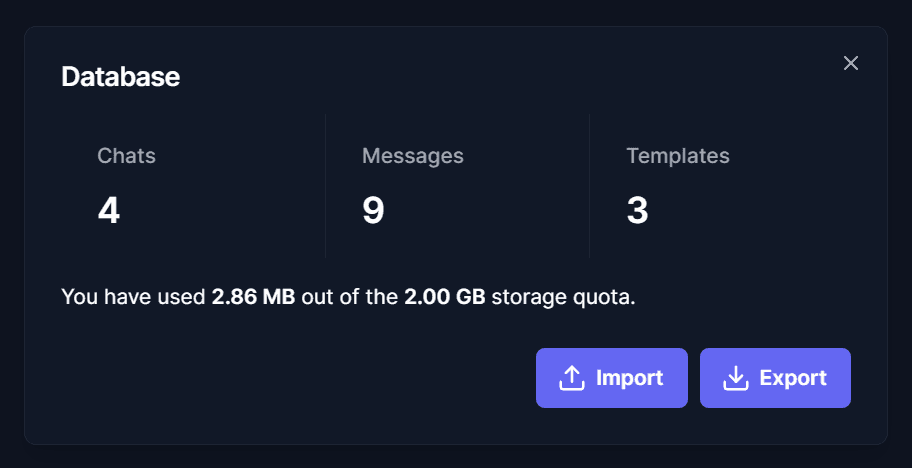Screen dimensions: 912x468
Task: Click the divider between Chats and Messages
Action: click(325, 186)
